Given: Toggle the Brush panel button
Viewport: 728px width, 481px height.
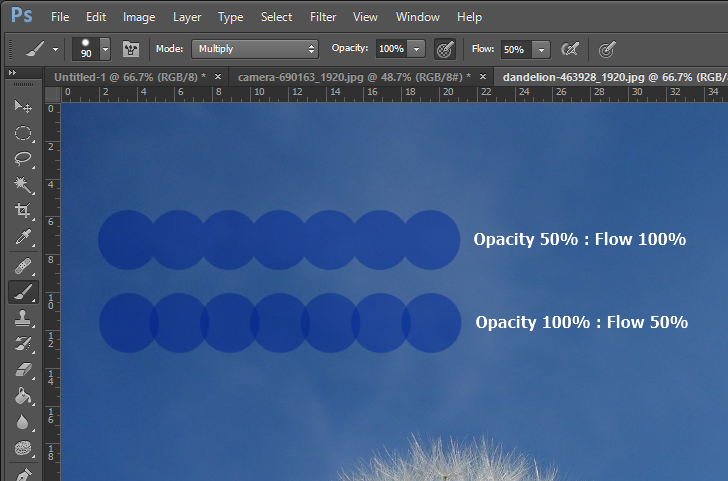Looking at the screenshot, I should 131,49.
